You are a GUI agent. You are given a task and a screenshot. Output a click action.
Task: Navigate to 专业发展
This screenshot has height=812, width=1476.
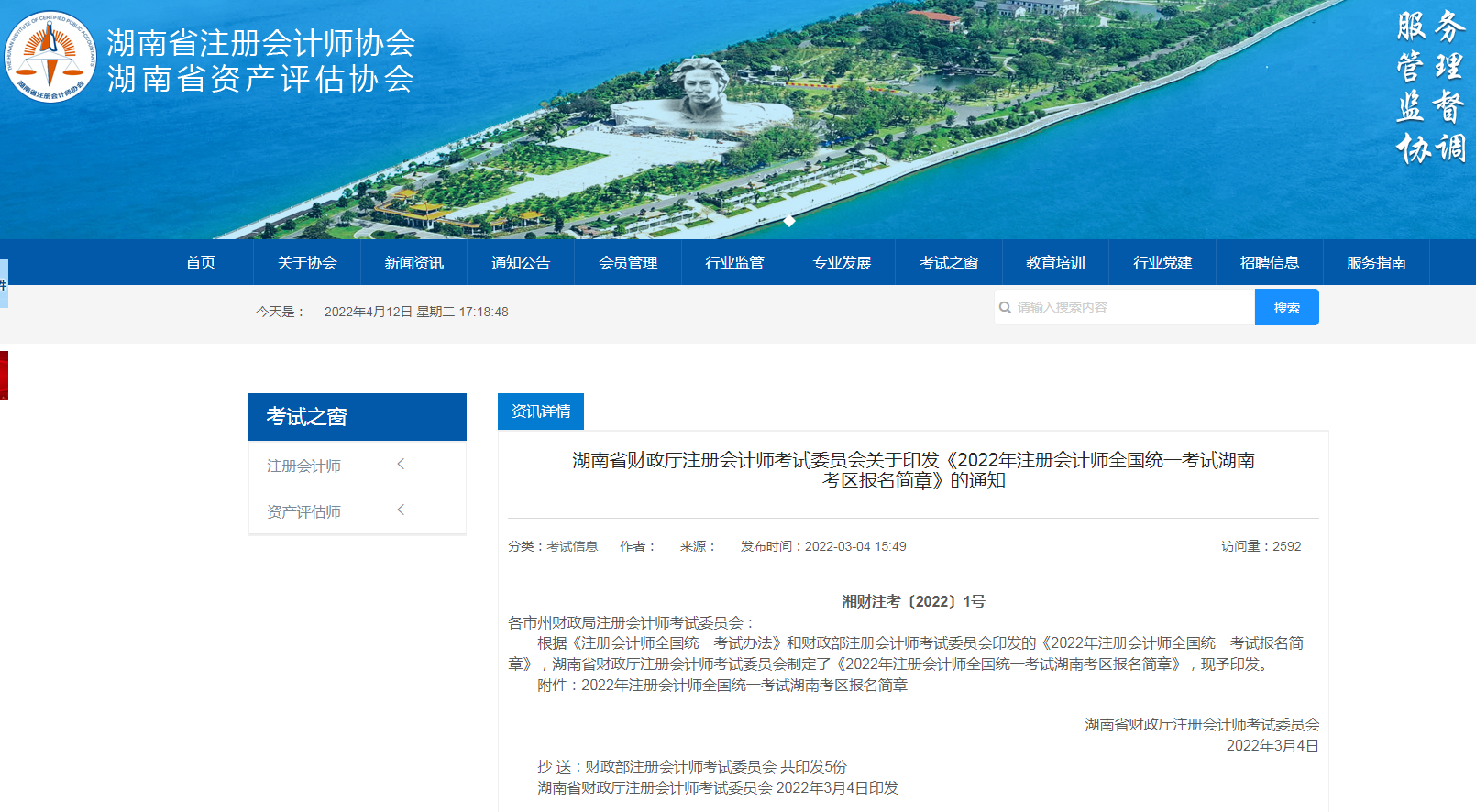(842, 263)
